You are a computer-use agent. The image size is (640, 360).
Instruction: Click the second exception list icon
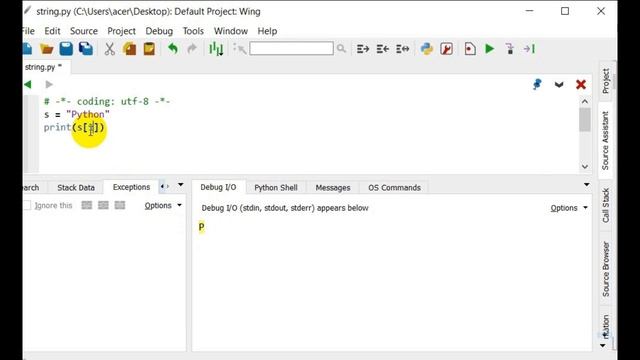tap(103, 205)
